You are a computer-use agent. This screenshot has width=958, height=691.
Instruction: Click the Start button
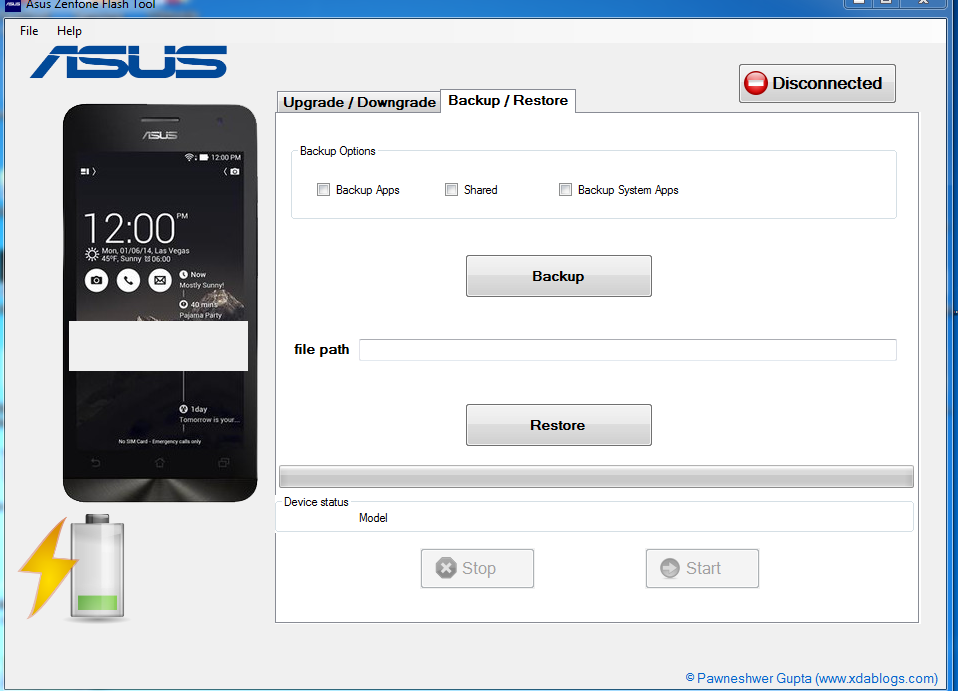(x=702, y=568)
